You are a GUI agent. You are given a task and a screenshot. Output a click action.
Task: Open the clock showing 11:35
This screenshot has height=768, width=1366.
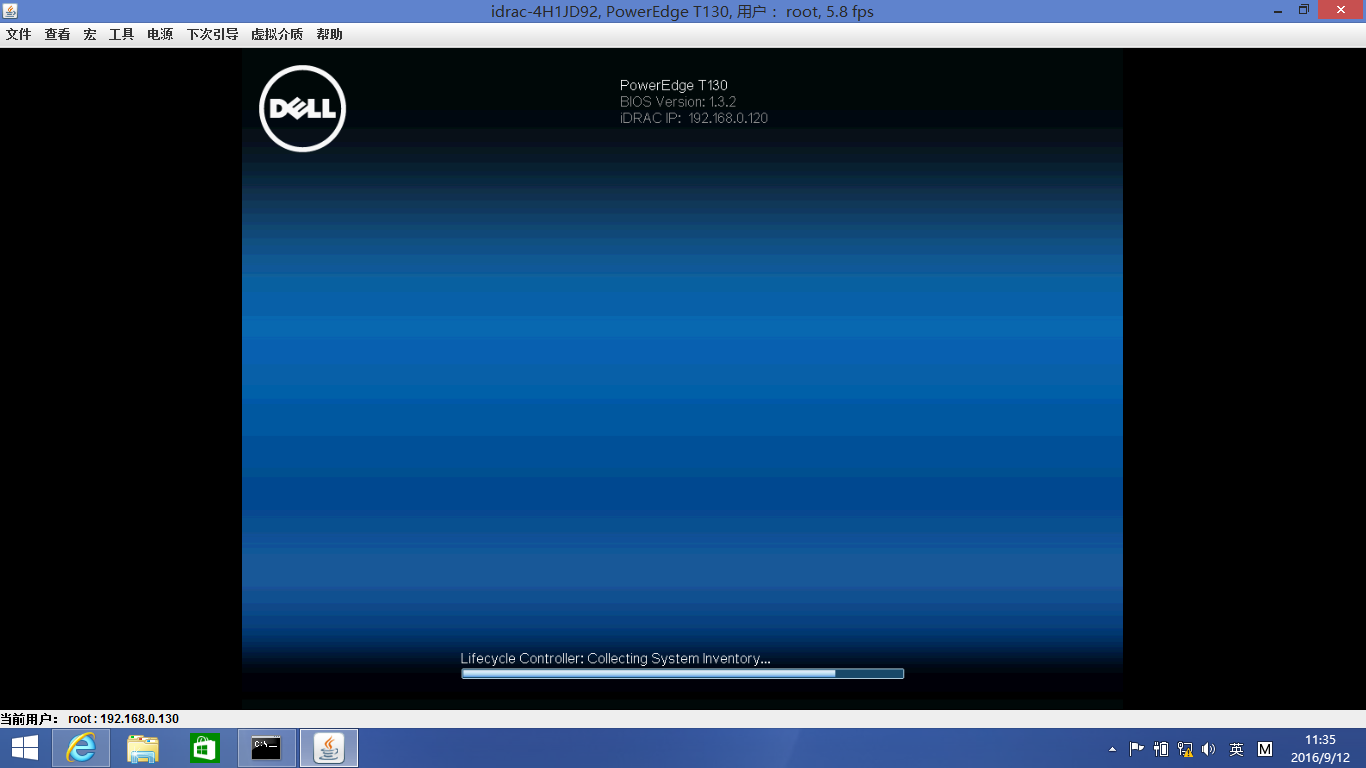coord(1320,748)
